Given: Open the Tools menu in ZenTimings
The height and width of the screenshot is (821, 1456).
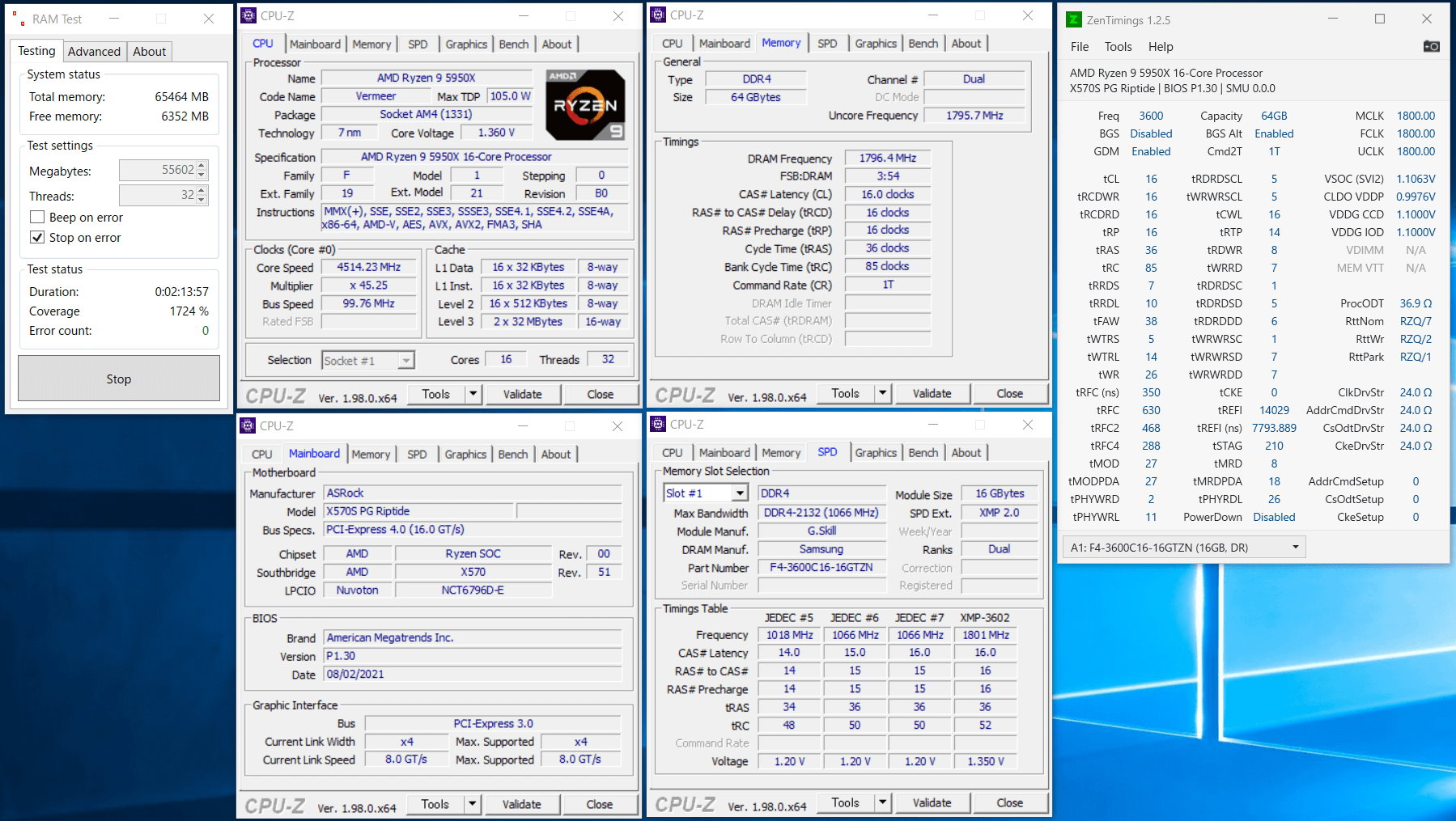Looking at the screenshot, I should click(x=1118, y=47).
